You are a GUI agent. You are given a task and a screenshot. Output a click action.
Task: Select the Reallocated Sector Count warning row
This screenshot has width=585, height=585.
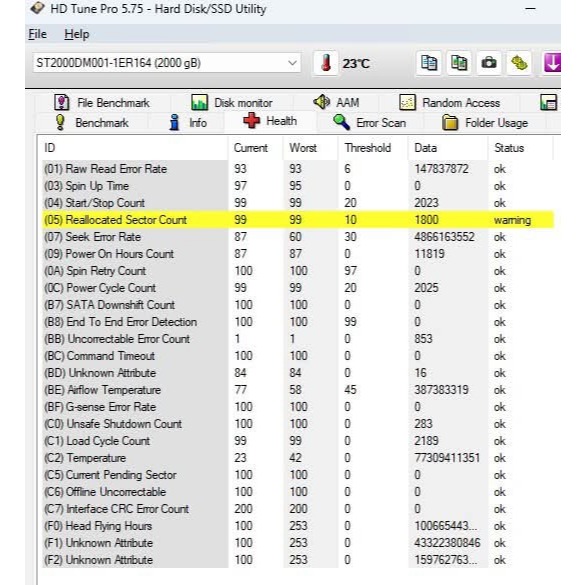[298, 220]
